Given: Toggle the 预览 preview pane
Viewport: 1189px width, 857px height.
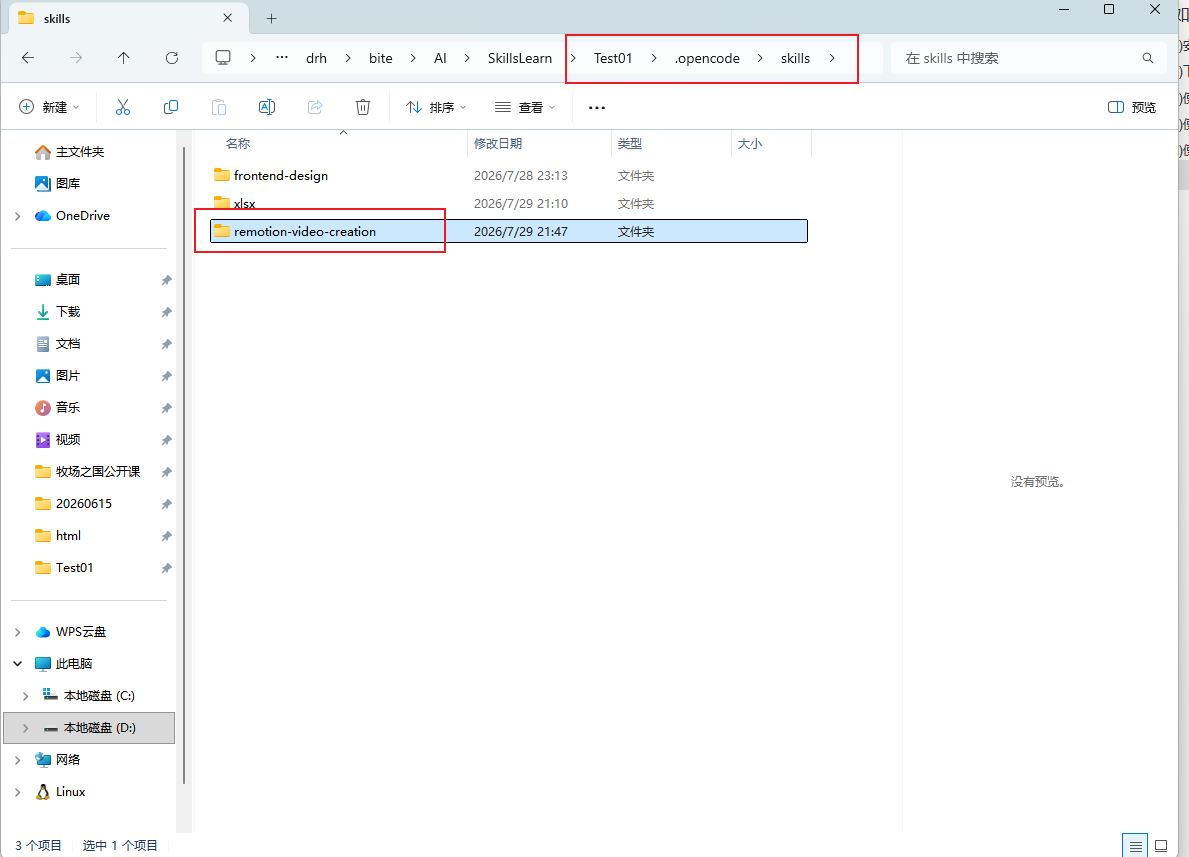Looking at the screenshot, I should [x=1132, y=107].
